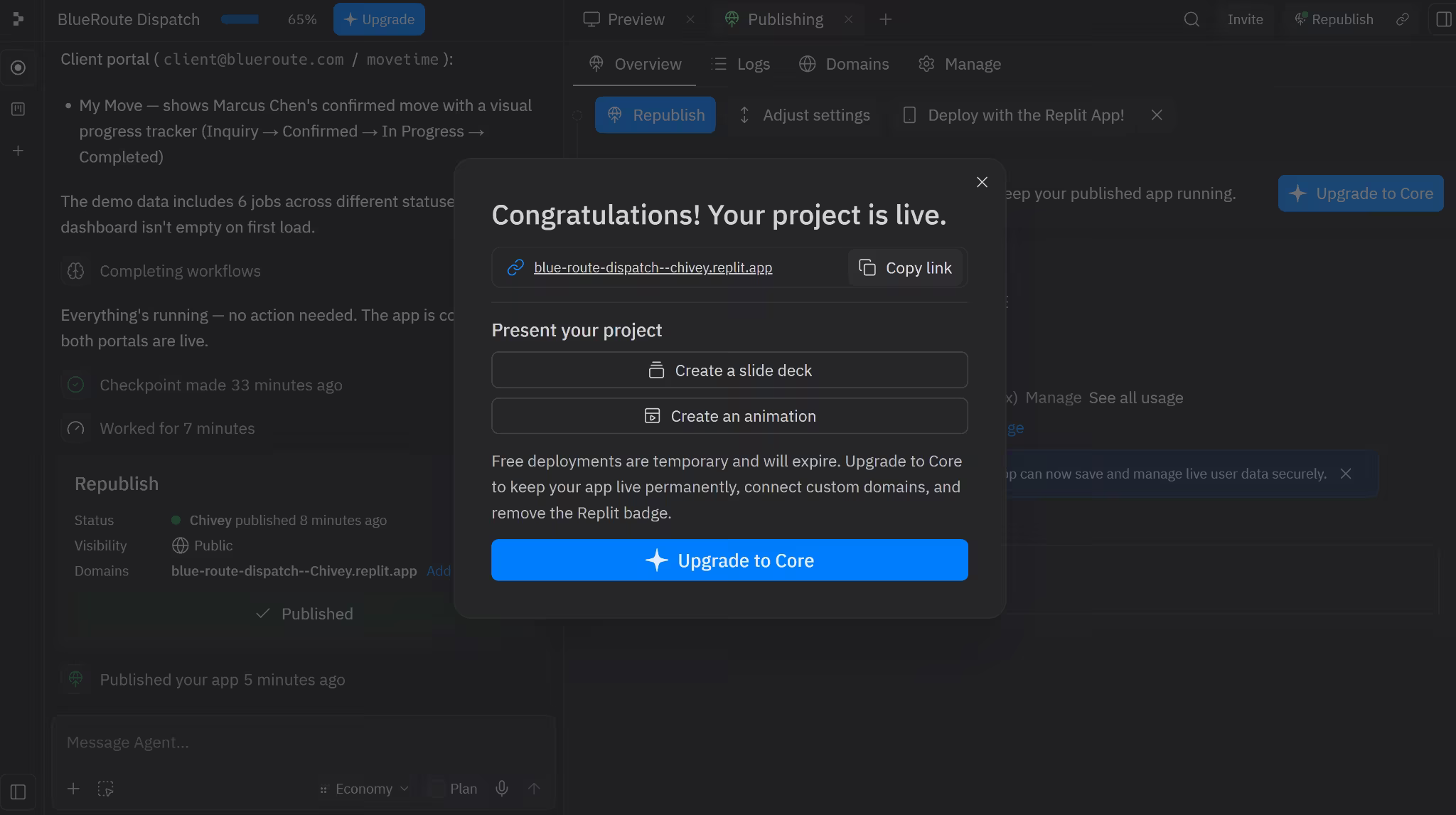Dismiss the Deploy with the Replit App banner
This screenshot has height=815, width=1456.
(x=1157, y=115)
